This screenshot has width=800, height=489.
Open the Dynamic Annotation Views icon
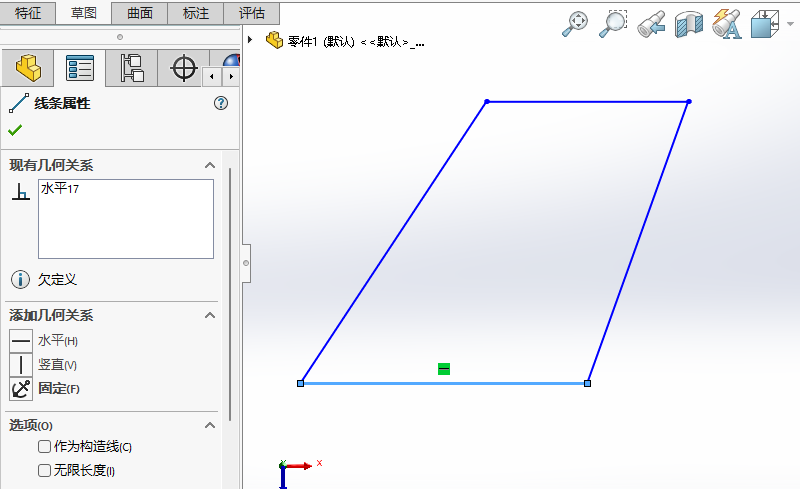point(727,24)
